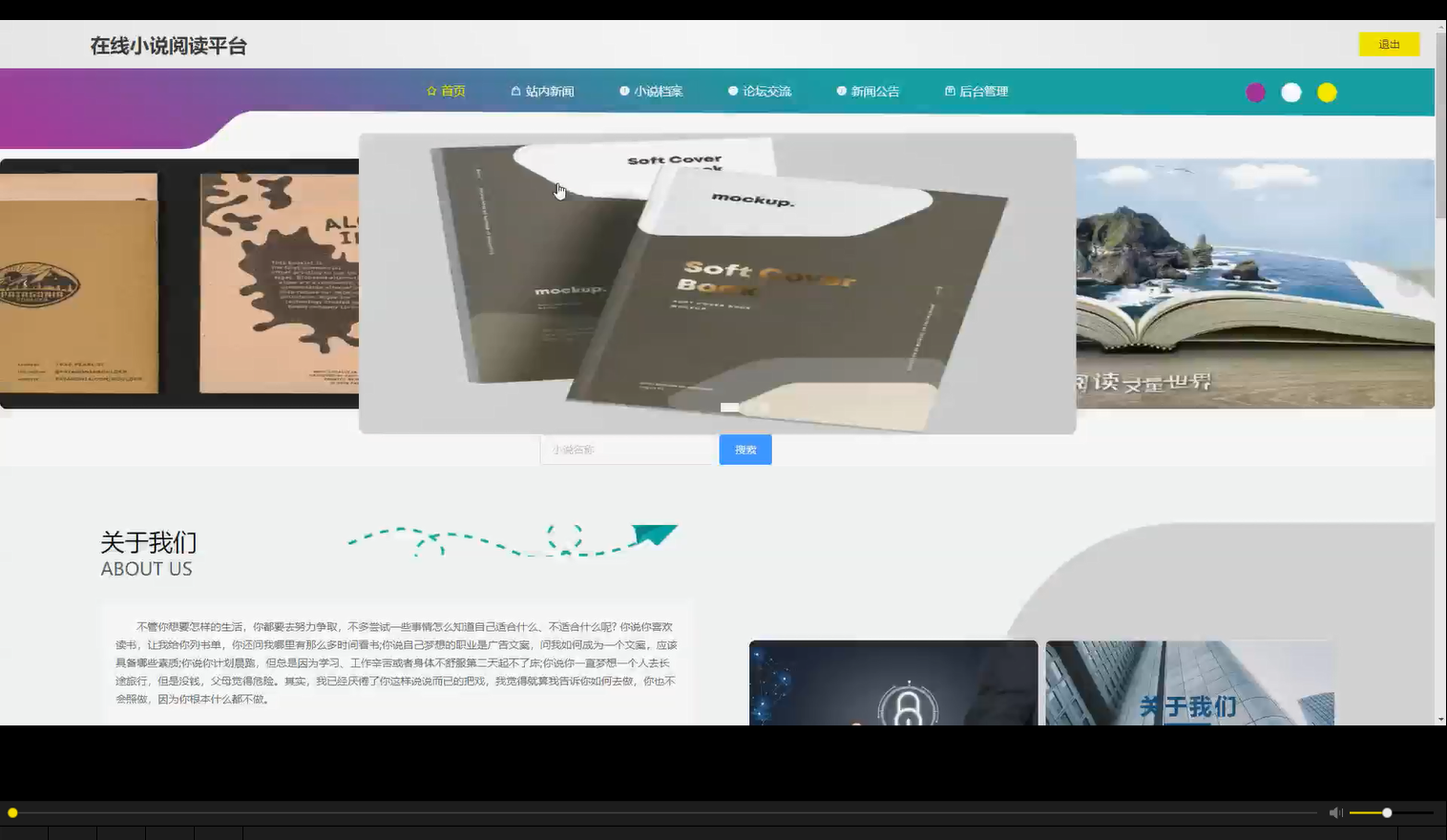Screen dimensions: 1447x840
Task: Click the yellow circle in the navbar
Action: coord(1327,93)
